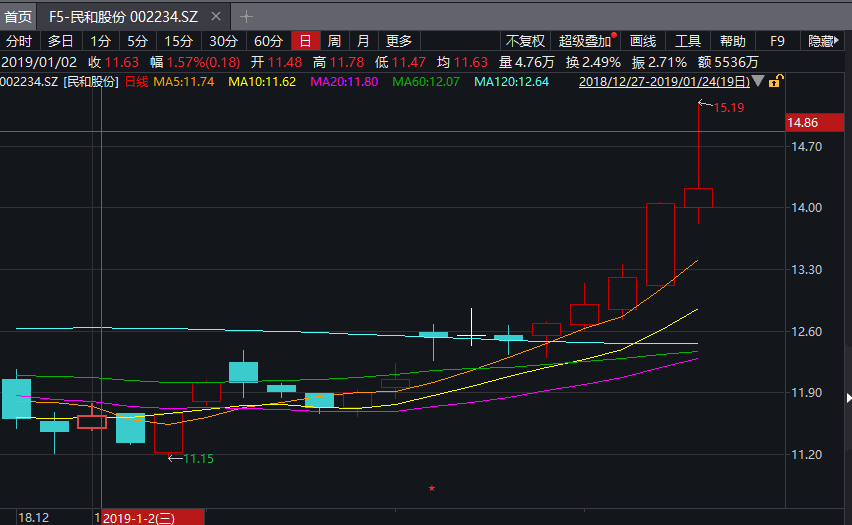
Task: Close the F5-民和股份 002234.SZ tab
Action: (216, 16)
